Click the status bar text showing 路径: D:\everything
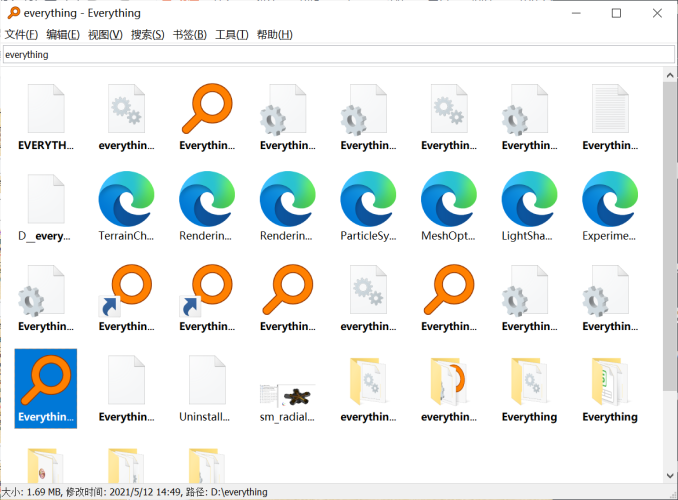 (227, 492)
